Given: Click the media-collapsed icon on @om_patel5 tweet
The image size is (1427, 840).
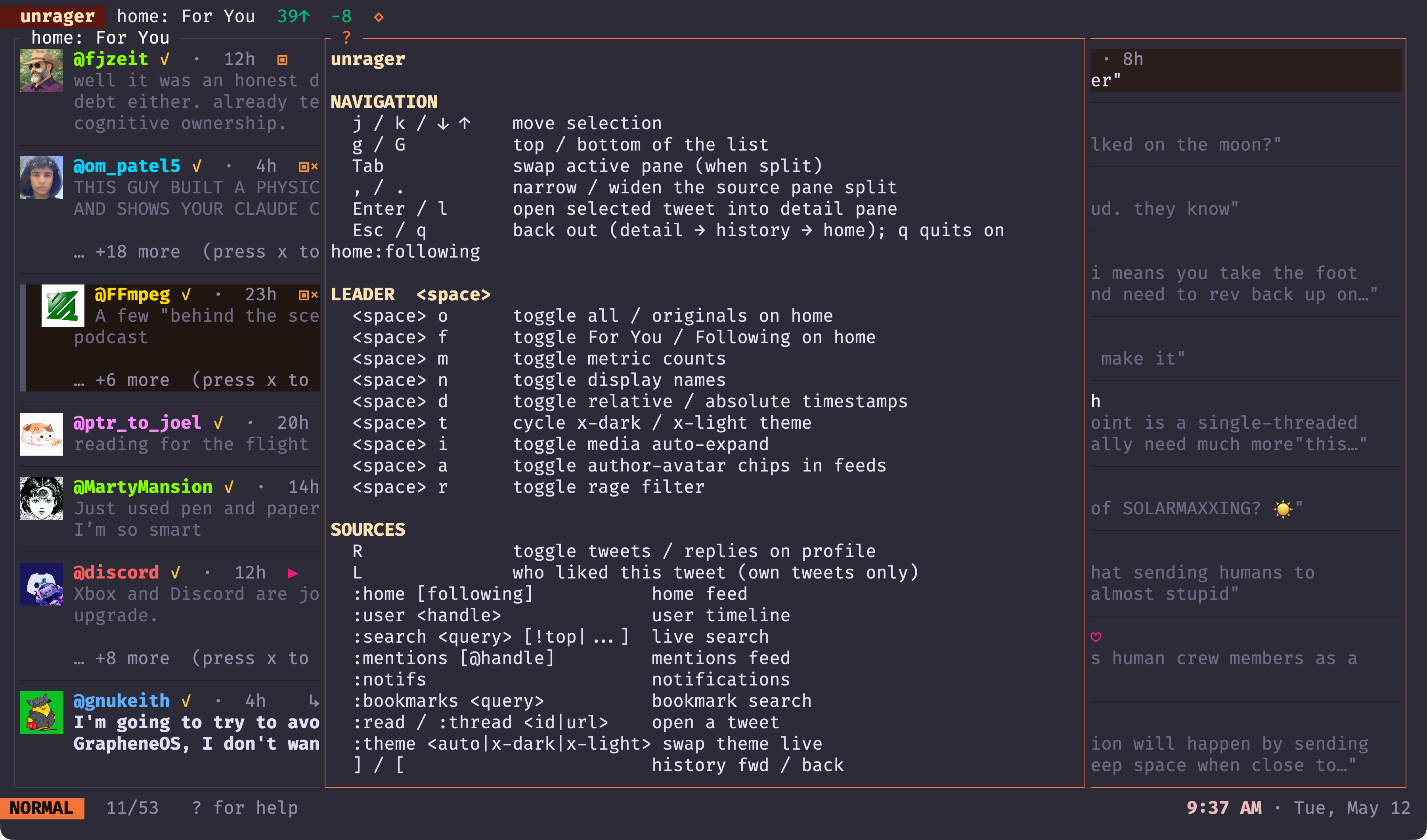Looking at the screenshot, I should click(x=309, y=166).
